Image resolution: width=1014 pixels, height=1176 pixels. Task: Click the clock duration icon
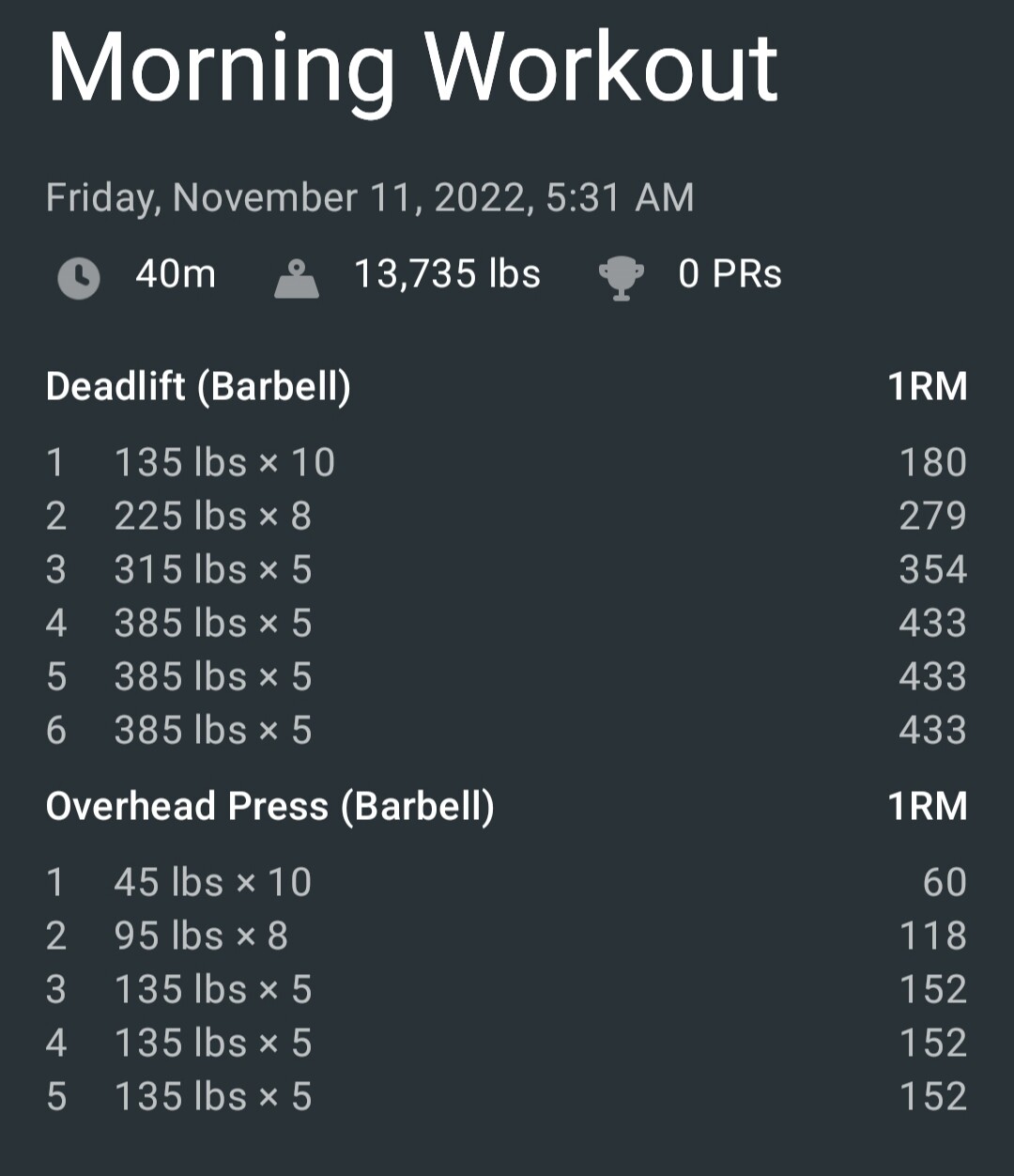79,278
